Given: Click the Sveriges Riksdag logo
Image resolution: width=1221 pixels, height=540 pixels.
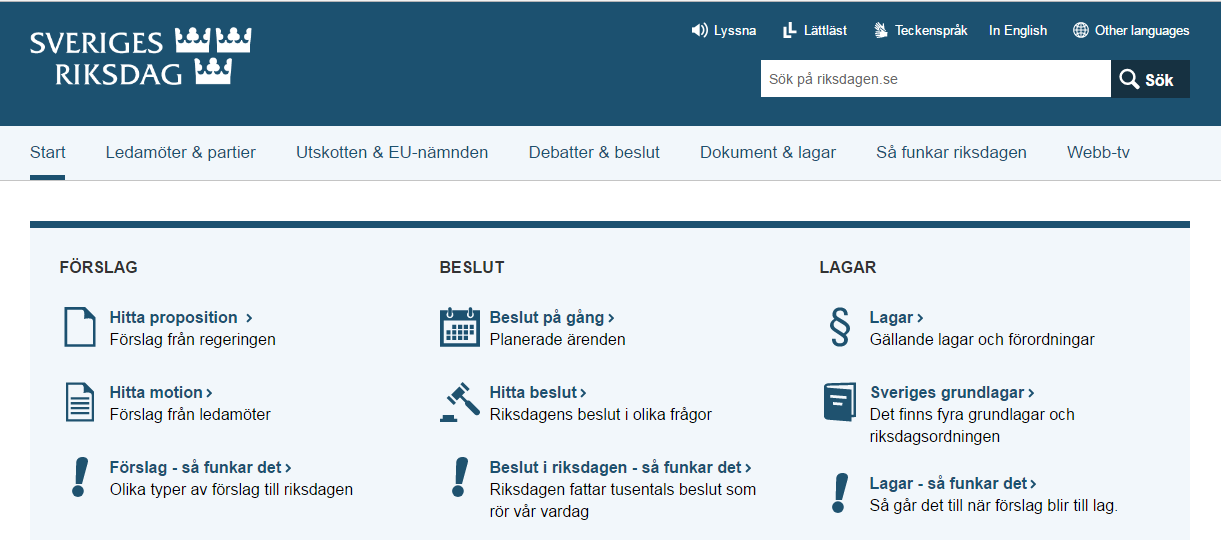Looking at the screenshot, I should [140, 57].
